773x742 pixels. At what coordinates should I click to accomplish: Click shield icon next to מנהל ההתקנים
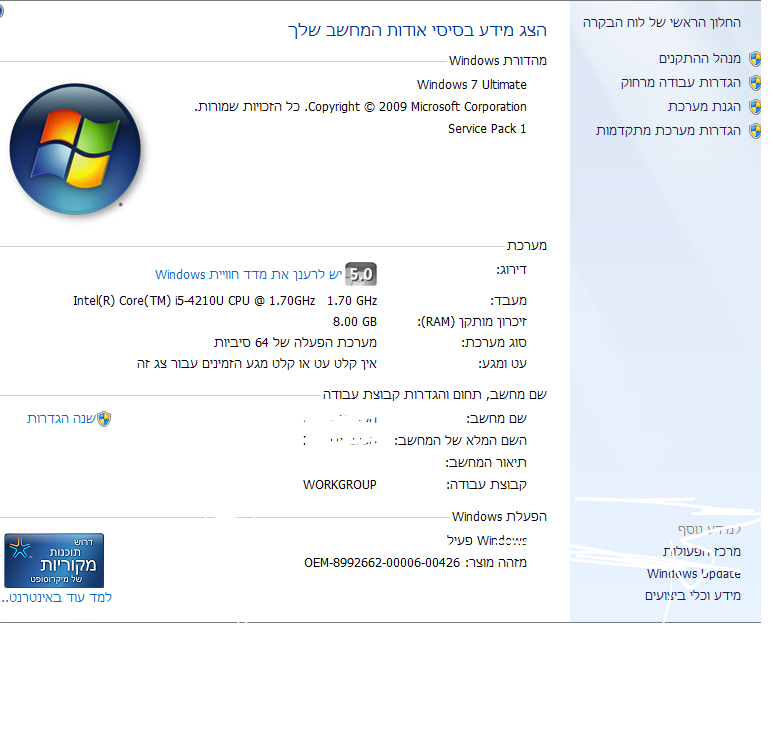[755, 59]
